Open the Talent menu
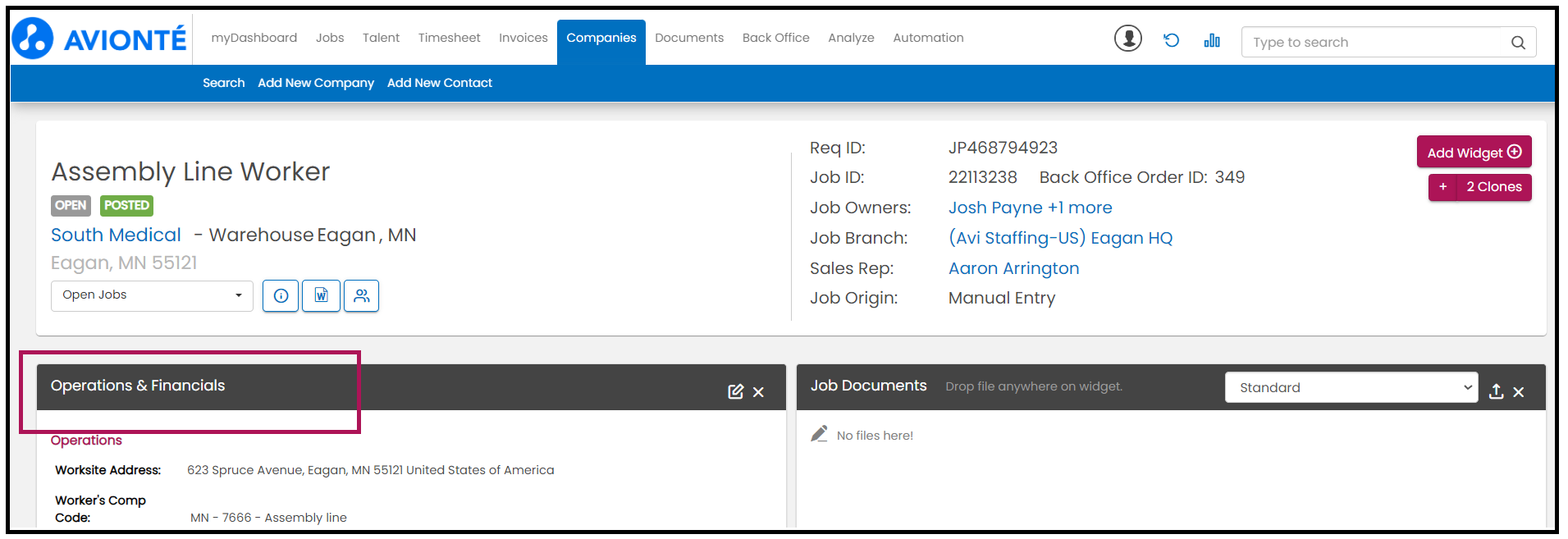 [381, 38]
